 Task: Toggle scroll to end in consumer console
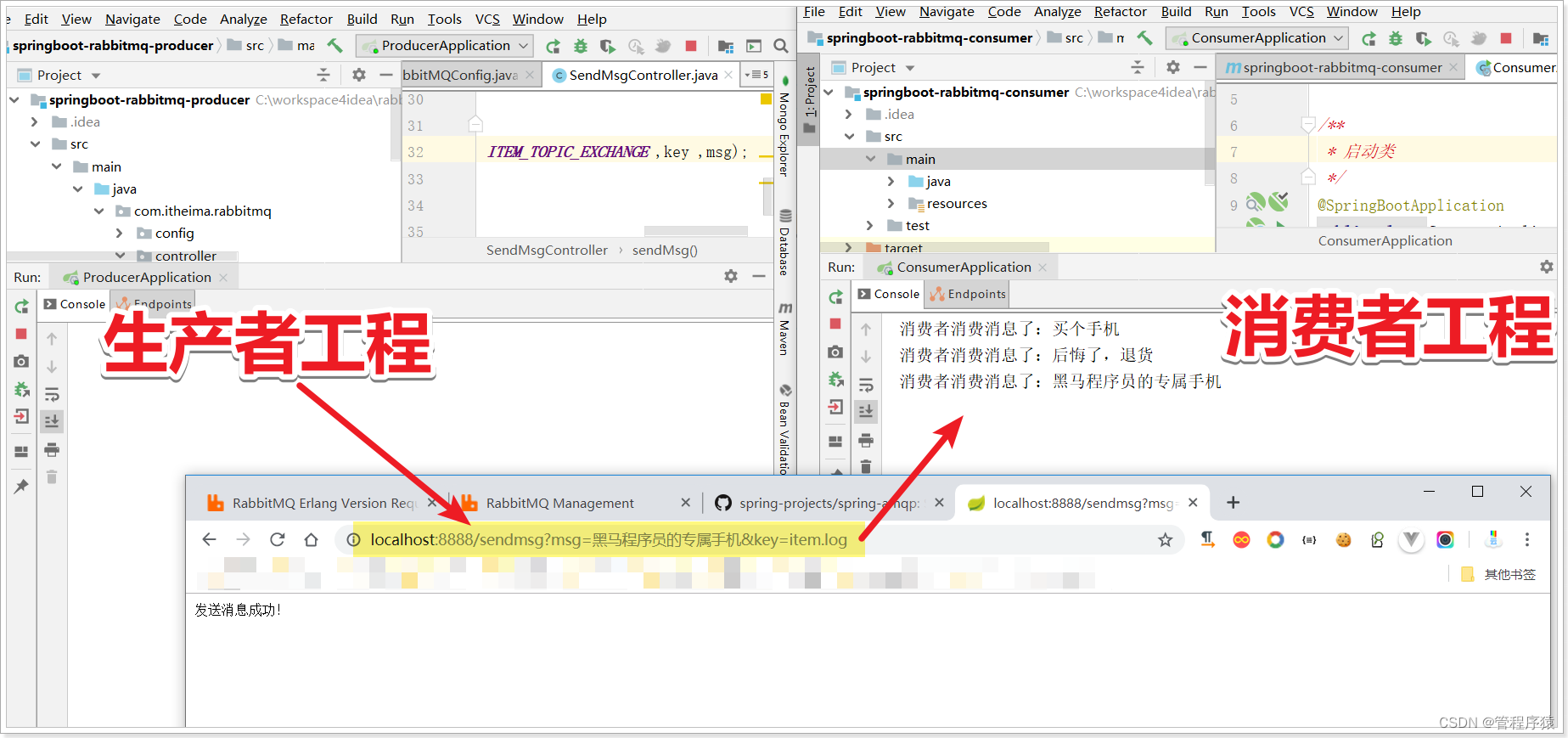tap(866, 411)
